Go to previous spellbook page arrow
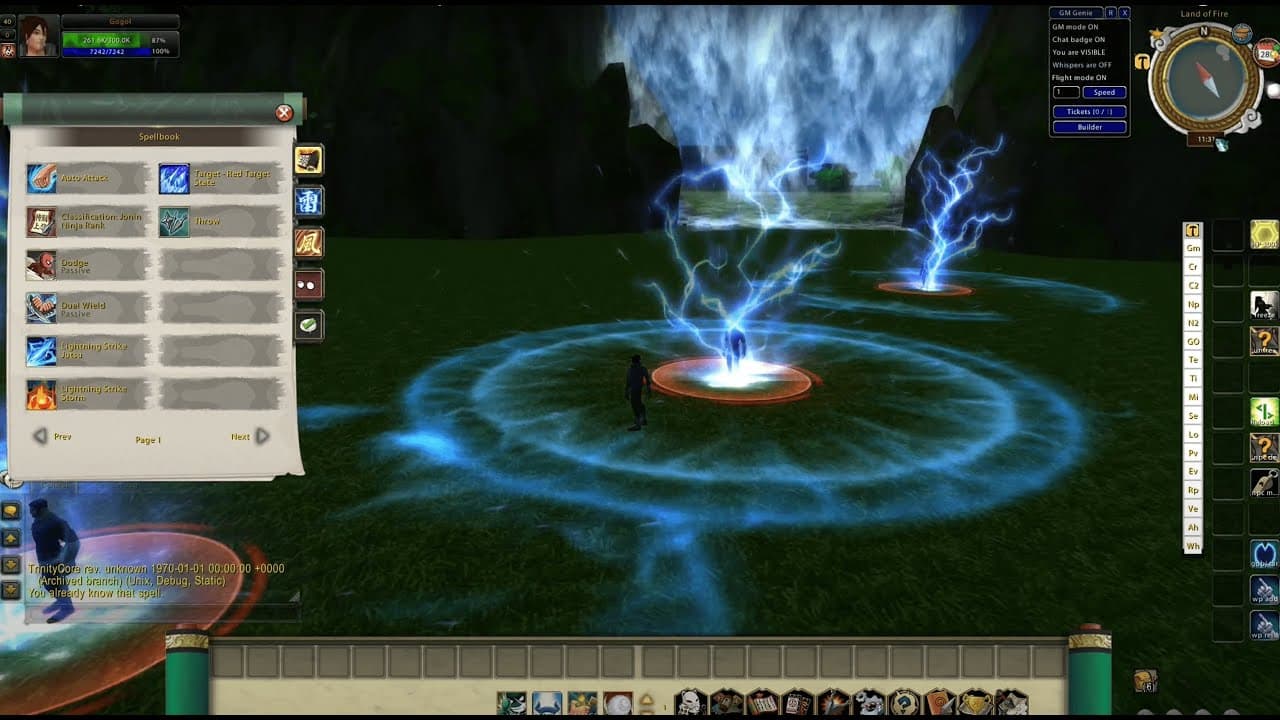The image size is (1280, 720). 41,436
